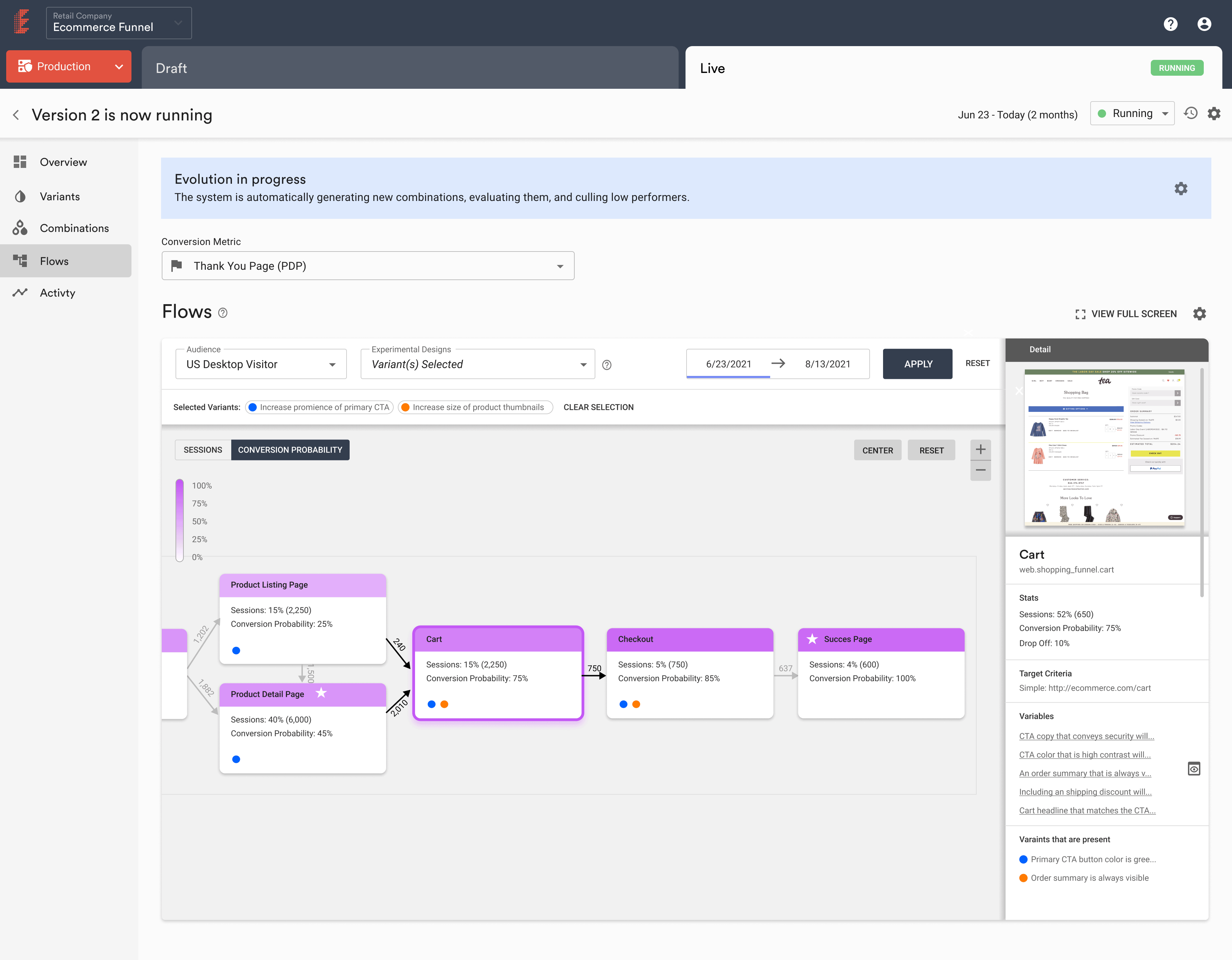Image resolution: width=1232 pixels, height=960 pixels.
Task: Click the flag icon in Conversion Metric field
Action: (x=177, y=266)
